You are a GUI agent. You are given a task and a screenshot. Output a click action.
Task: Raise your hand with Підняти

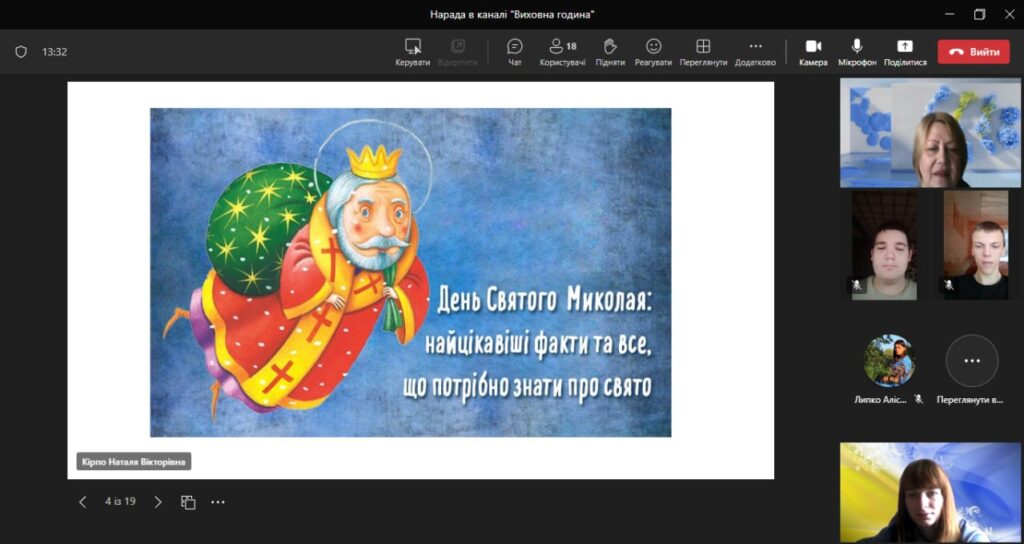(610, 52)
